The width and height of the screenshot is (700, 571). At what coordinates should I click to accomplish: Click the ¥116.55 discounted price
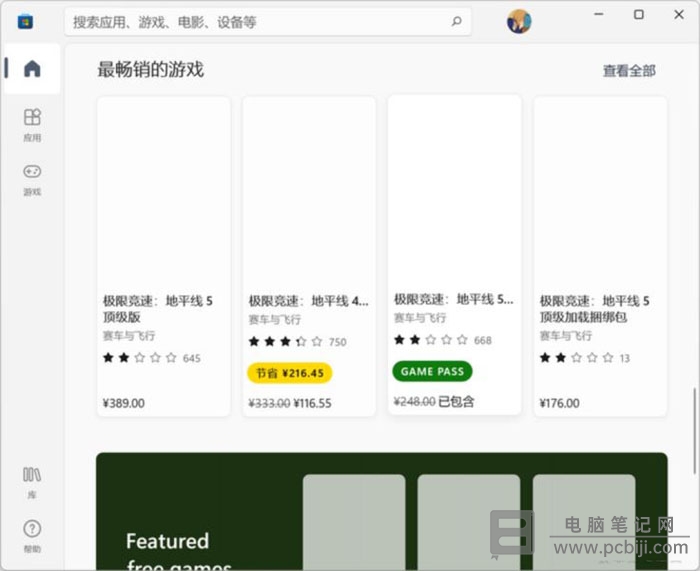coord(312,403)
